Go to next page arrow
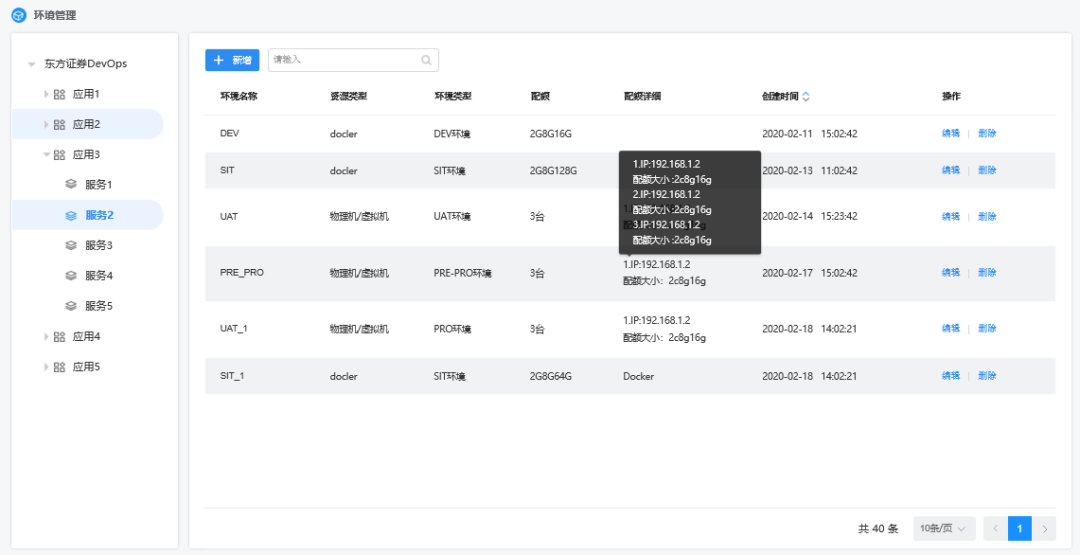Screen dimensions: 1080x555 pyautogui.click(x=1045, y=528)
